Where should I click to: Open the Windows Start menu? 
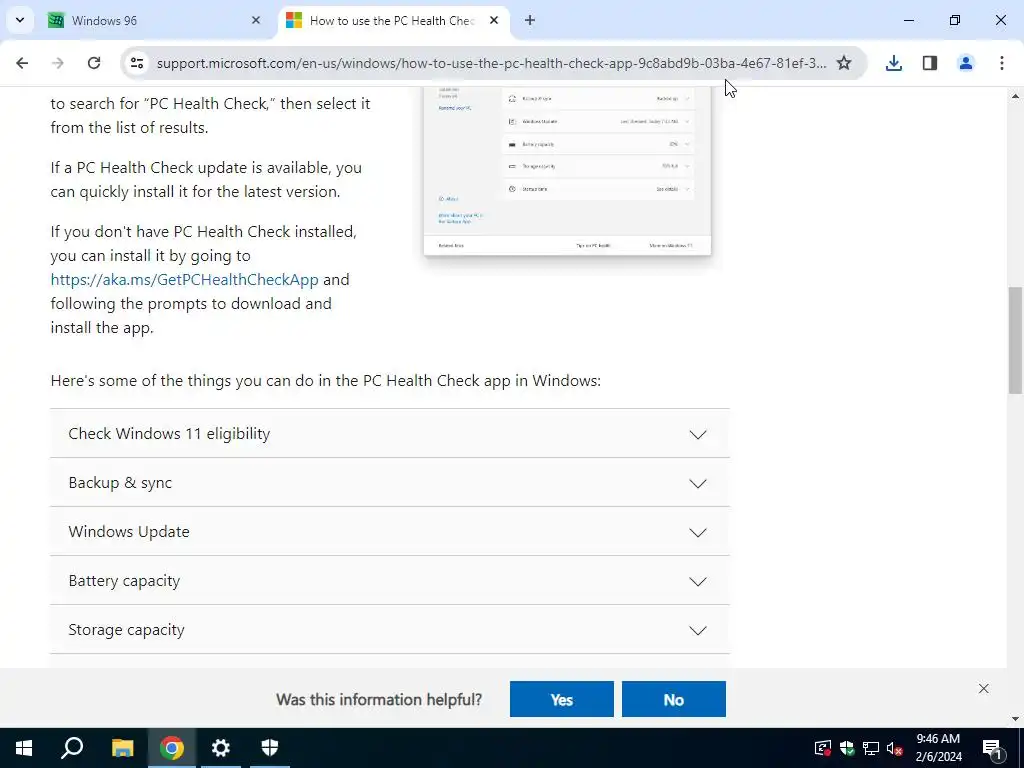(24, 748)
